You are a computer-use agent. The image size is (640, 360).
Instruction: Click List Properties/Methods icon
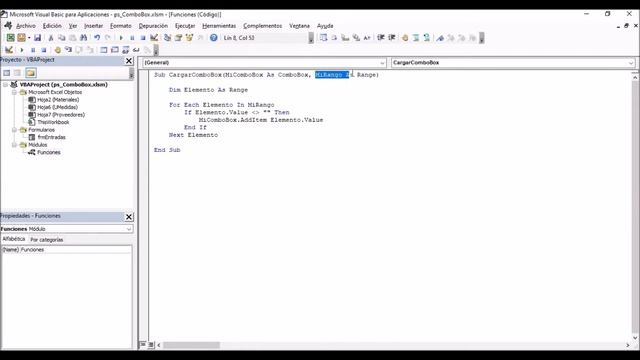pyautogui.click(x=323, y=38)
